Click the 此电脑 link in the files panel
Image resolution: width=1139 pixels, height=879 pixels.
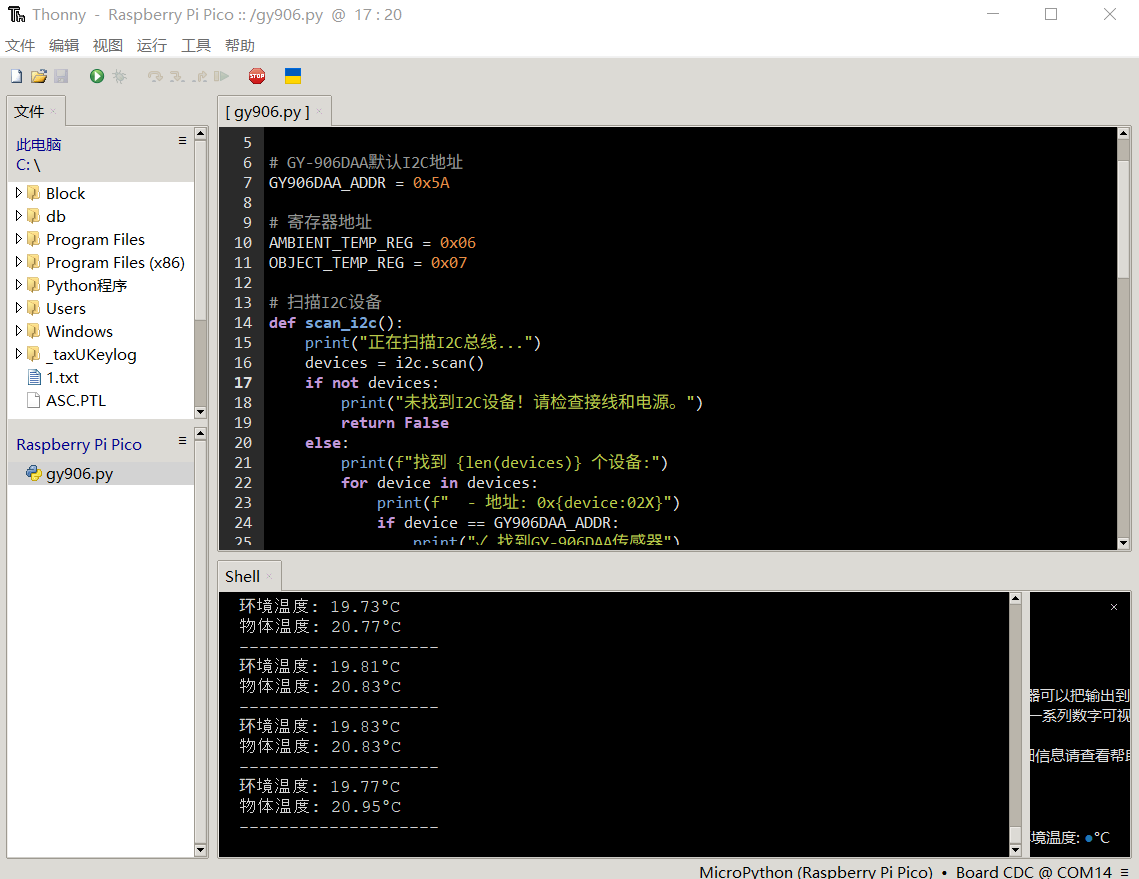coord(39,144)
